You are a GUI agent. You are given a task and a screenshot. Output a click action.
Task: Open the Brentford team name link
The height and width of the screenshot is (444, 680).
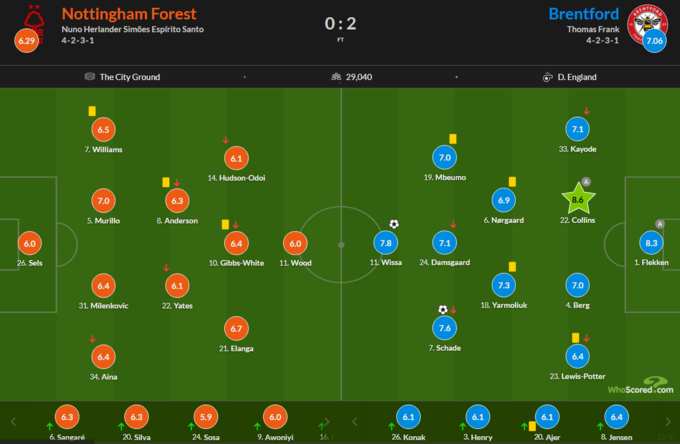point(582,14)
